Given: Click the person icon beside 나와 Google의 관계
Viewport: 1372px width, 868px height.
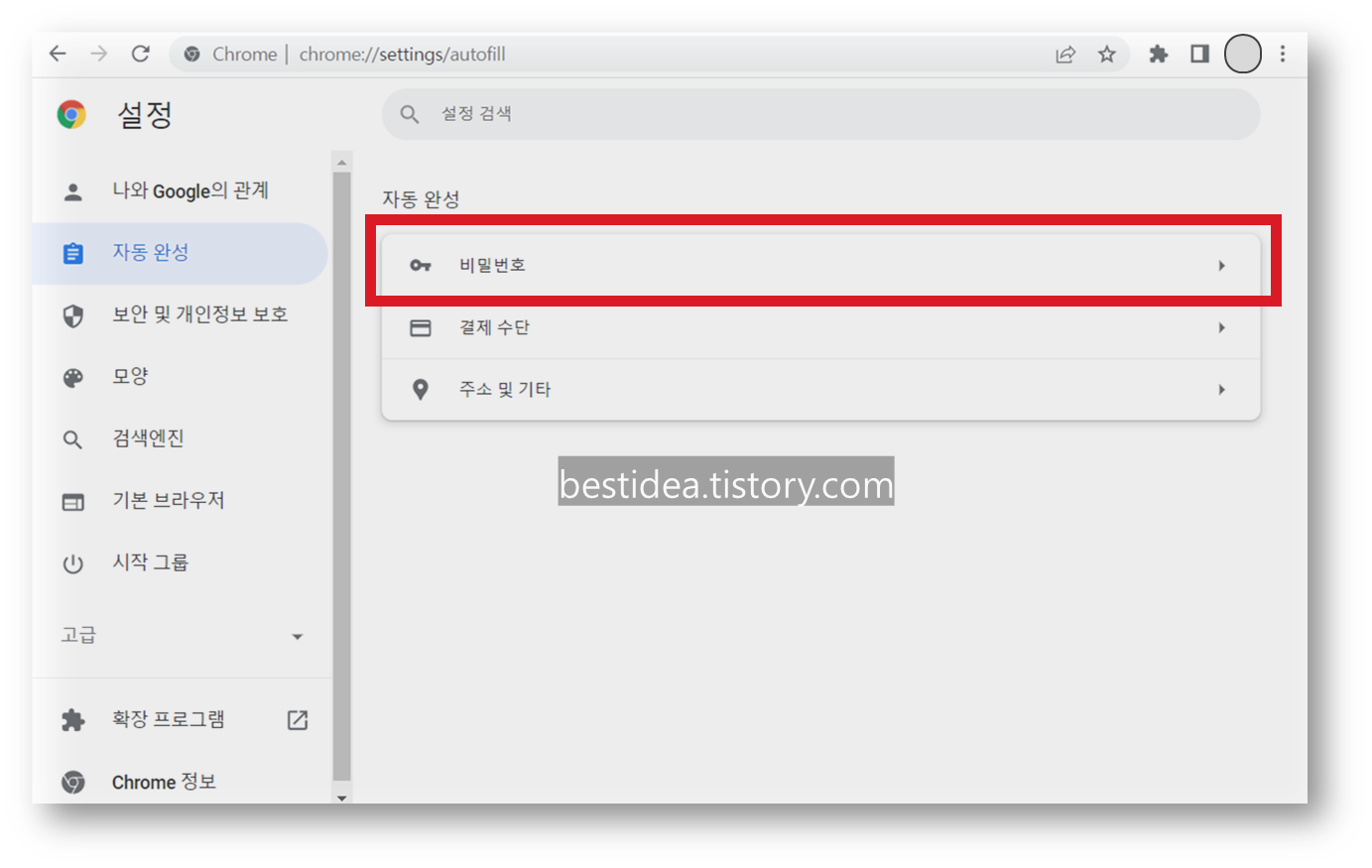Looking at the screenshot, I should (72, 191).
